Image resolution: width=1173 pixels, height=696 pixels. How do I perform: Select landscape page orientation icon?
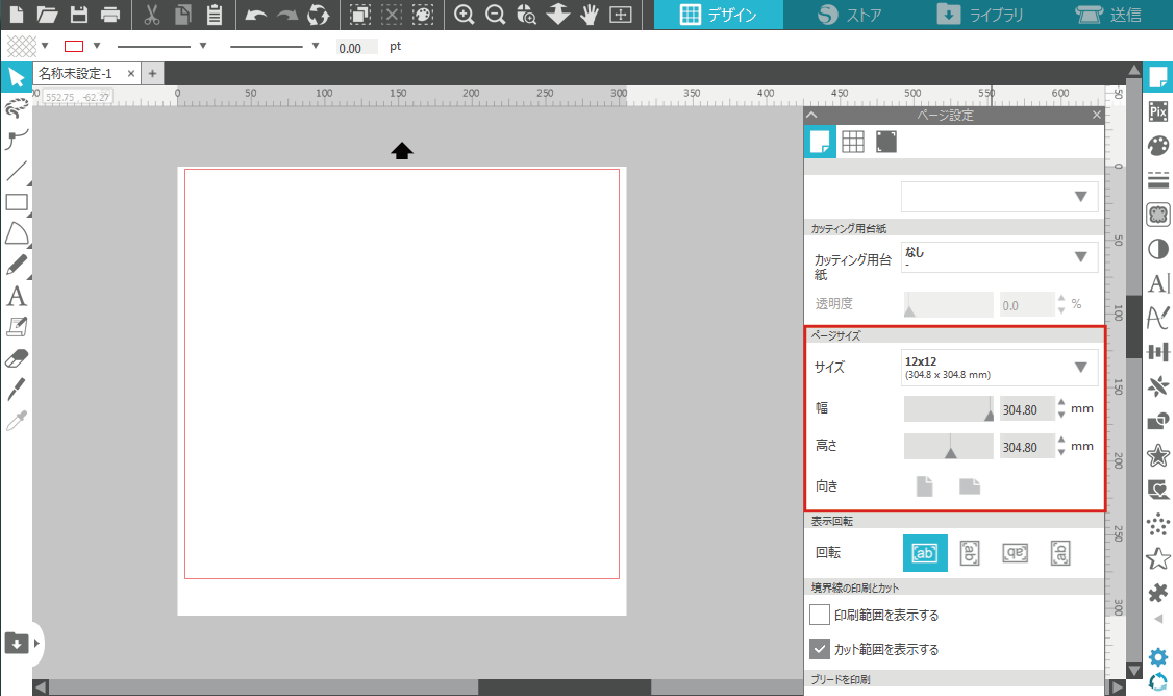click(969, 487)
